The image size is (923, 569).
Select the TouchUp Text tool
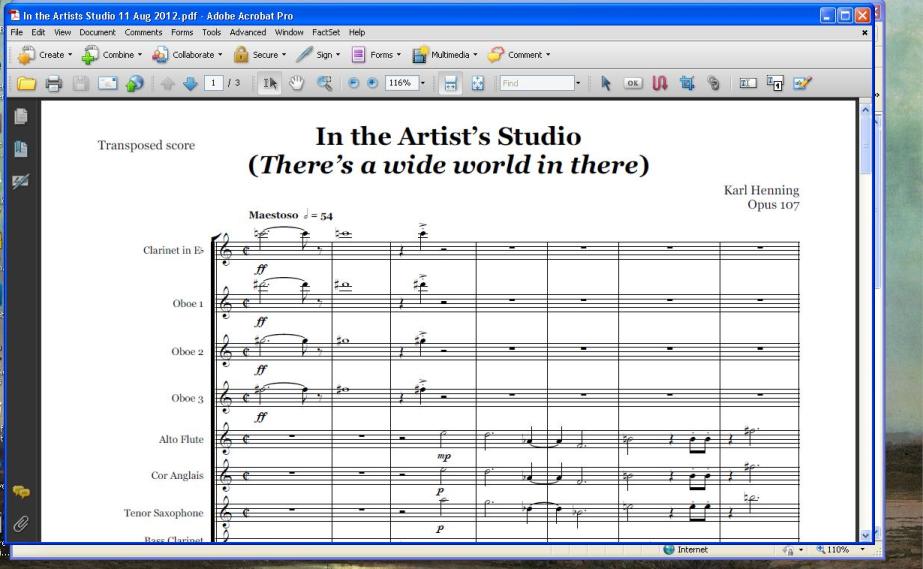(x=748, y=83)
